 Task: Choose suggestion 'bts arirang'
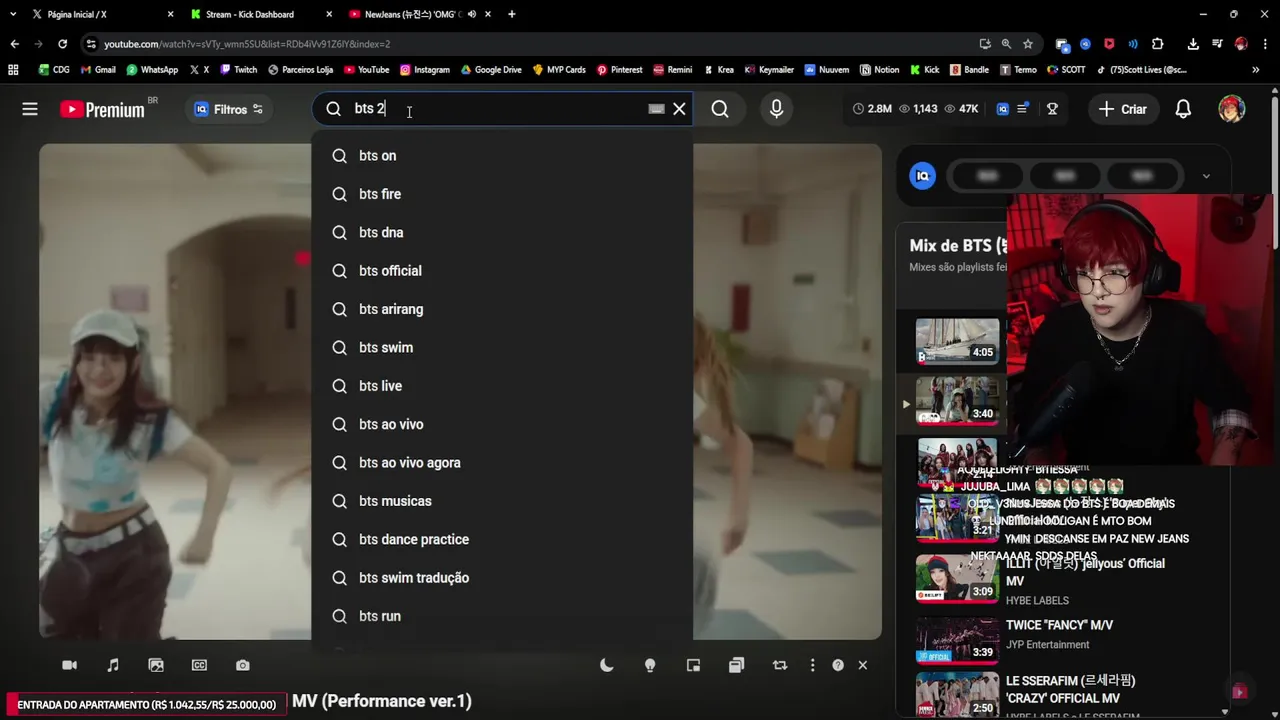tap(502, 309)
